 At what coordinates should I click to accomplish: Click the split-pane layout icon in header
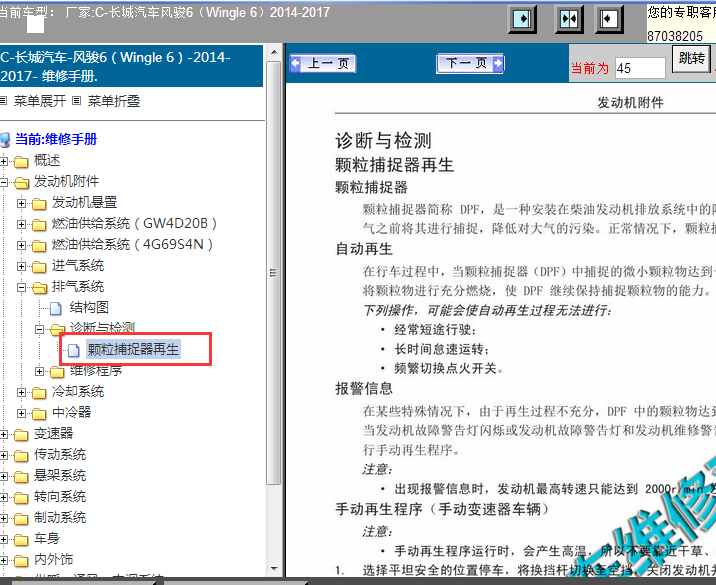tap(569, 19)
